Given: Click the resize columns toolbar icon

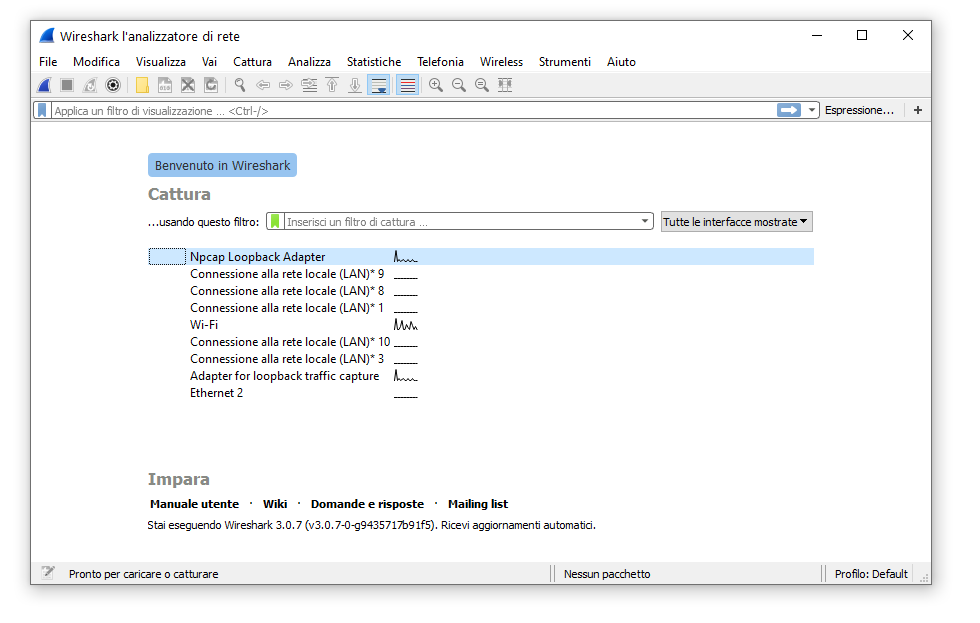Looking at the screenshot, I should click(505, 85).
